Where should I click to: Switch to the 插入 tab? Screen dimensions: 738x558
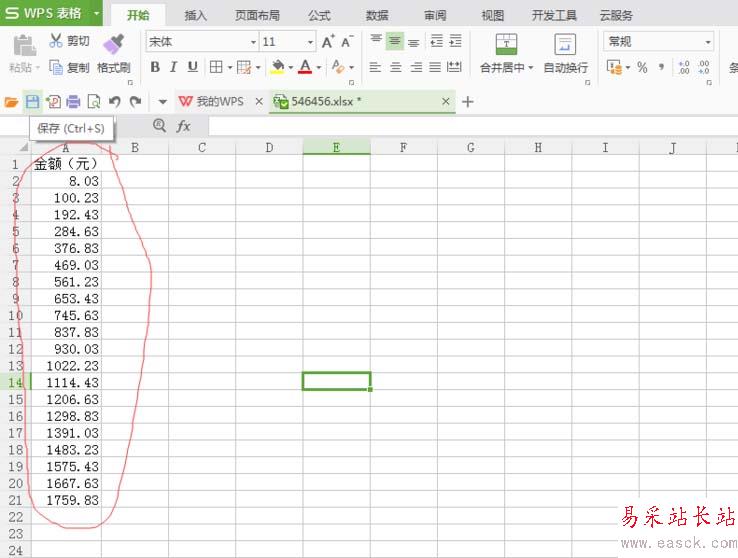[x=195, y=16]
